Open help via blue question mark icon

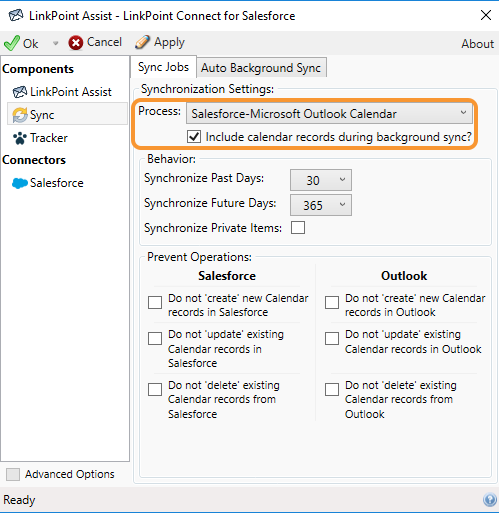490,500
